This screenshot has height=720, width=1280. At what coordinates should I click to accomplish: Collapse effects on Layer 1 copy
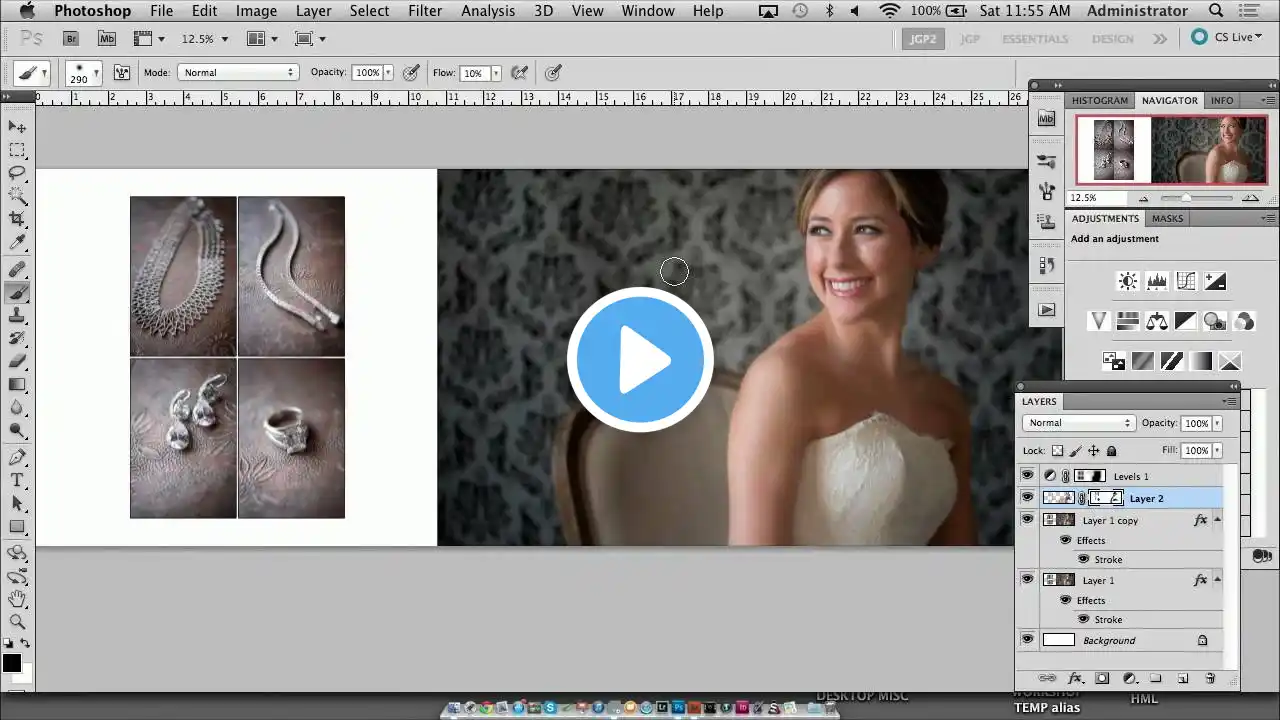1217,520
